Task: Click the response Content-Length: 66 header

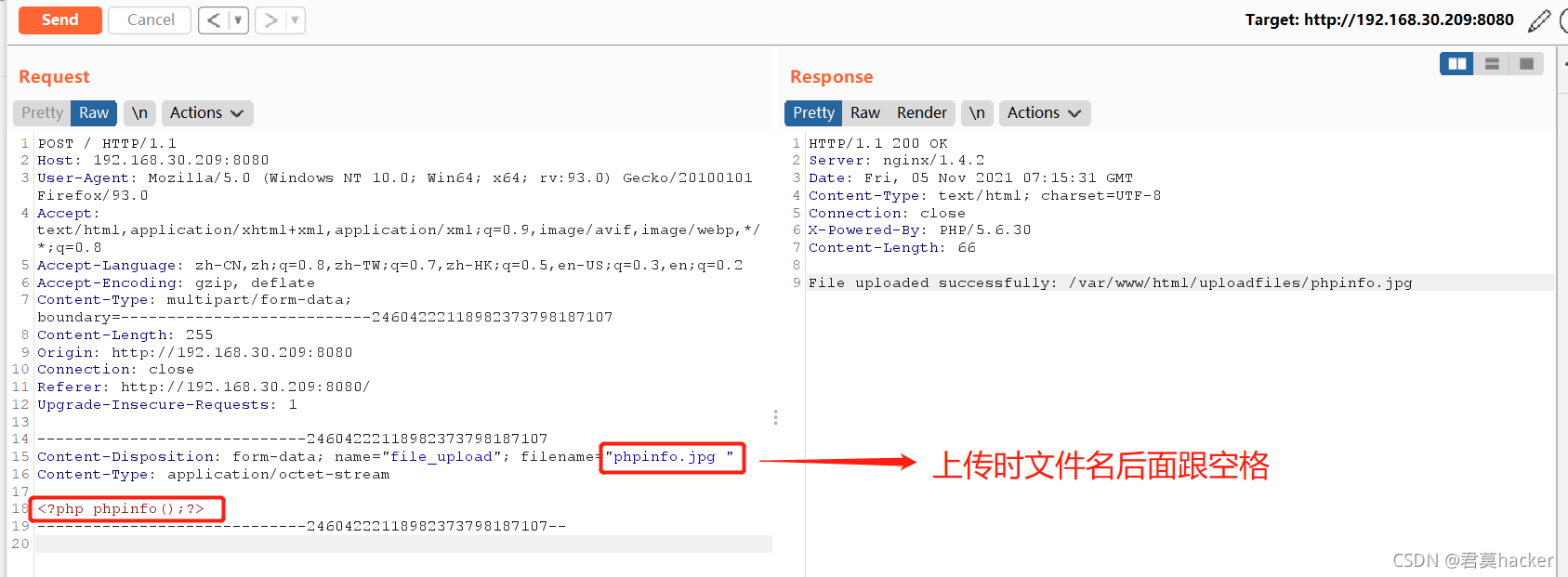Action: coord(892,247)
